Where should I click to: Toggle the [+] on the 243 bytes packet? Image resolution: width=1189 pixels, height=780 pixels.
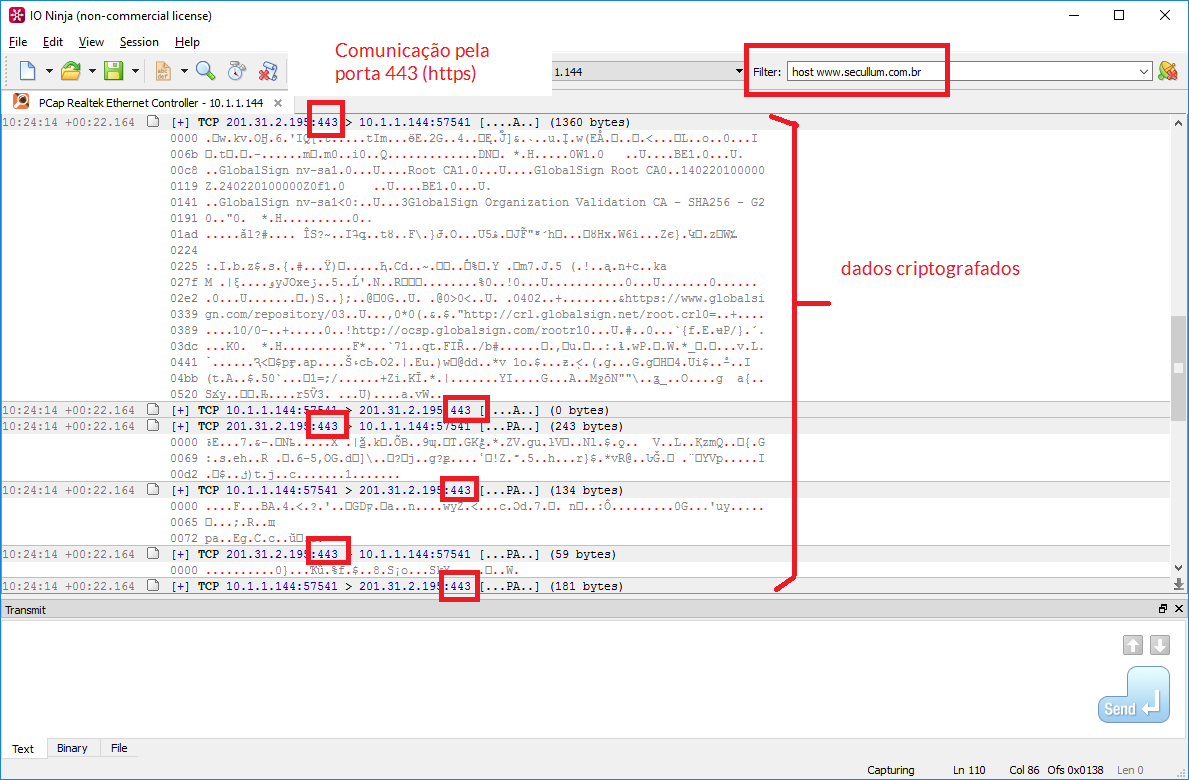tap(181, 426)
